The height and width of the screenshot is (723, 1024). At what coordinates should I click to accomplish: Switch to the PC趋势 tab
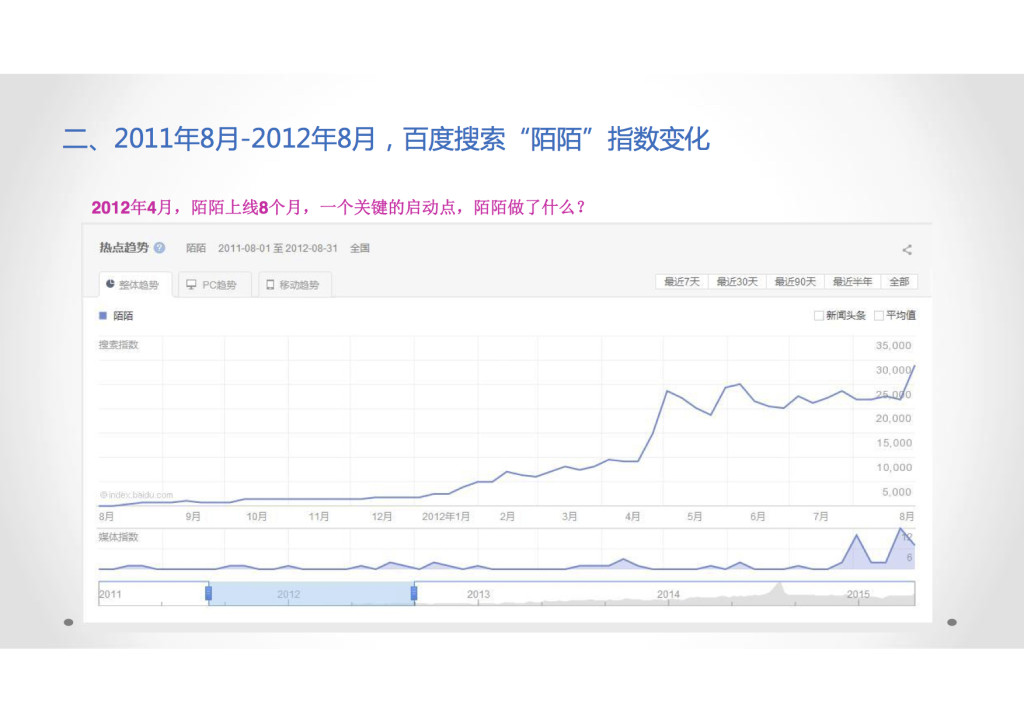click(214, 285)
